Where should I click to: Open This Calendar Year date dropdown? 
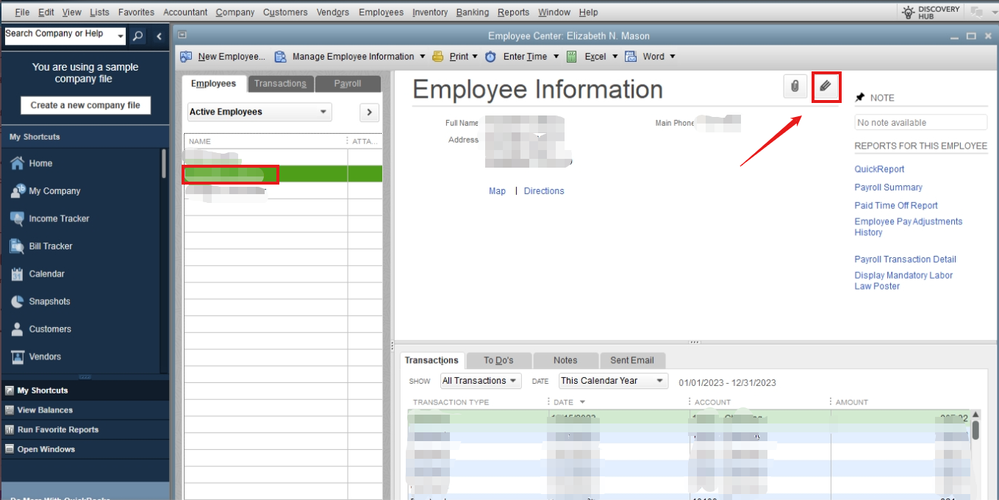point(613,381)
